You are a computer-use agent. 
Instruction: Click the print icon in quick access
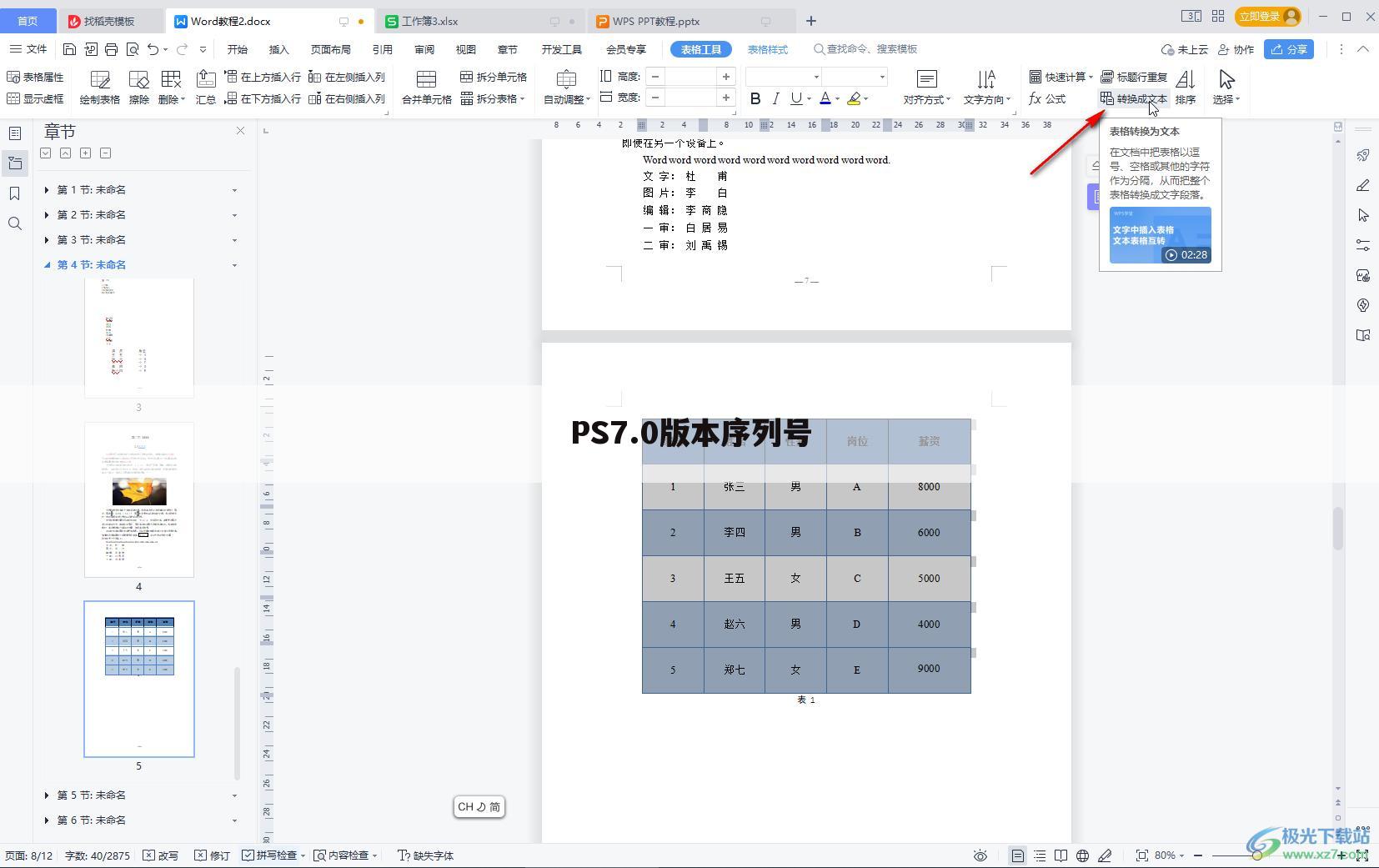click(112, 49)
